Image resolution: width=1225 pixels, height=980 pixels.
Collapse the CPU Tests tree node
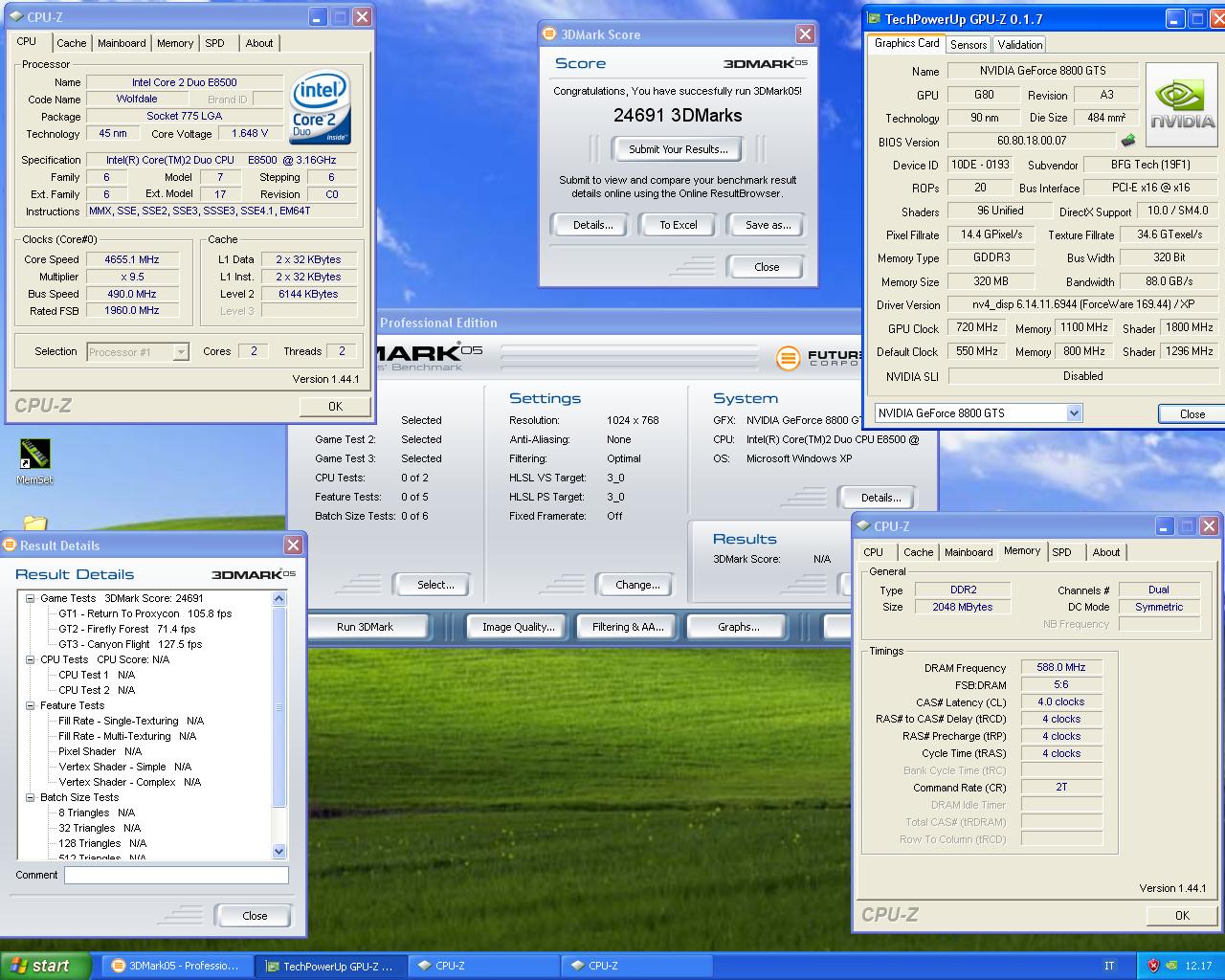click(31, 659)
